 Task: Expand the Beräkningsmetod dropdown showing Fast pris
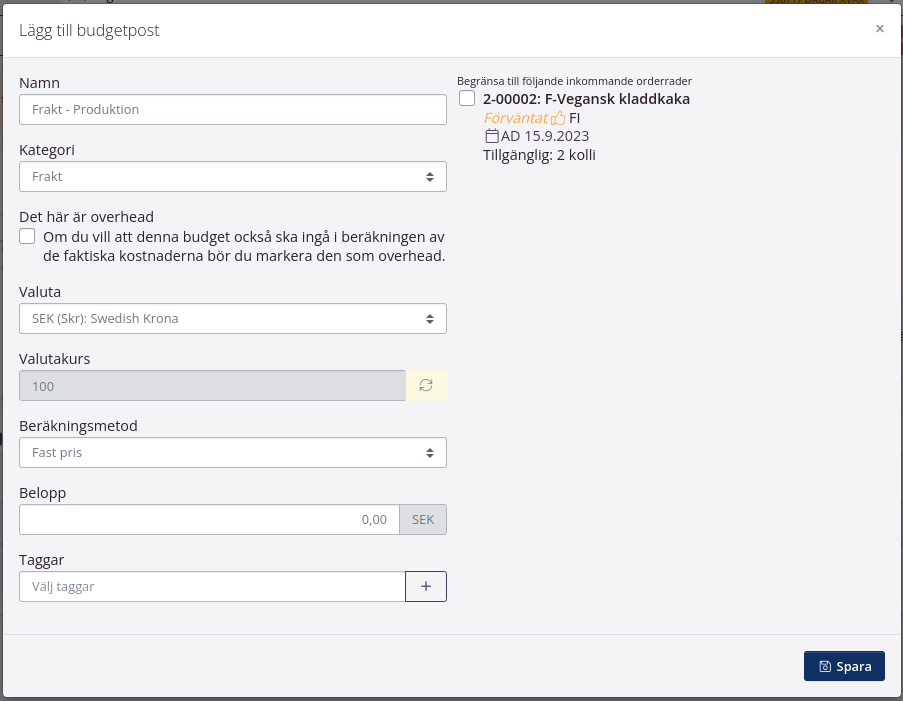[x=233, y=453]
